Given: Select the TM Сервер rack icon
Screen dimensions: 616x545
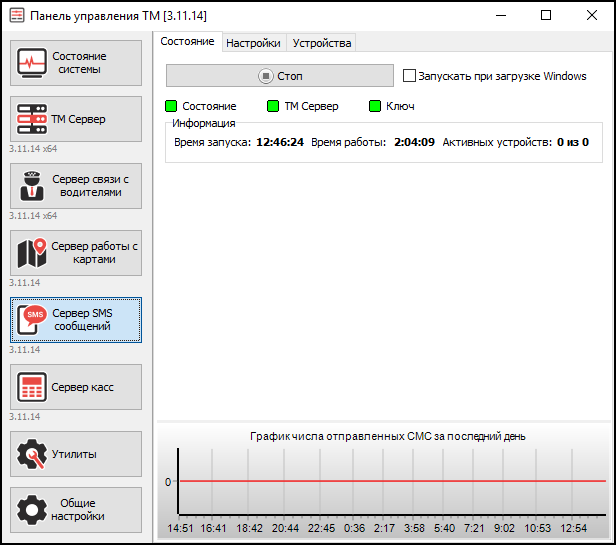Looking at the screenshot, I should coord(32,119).
